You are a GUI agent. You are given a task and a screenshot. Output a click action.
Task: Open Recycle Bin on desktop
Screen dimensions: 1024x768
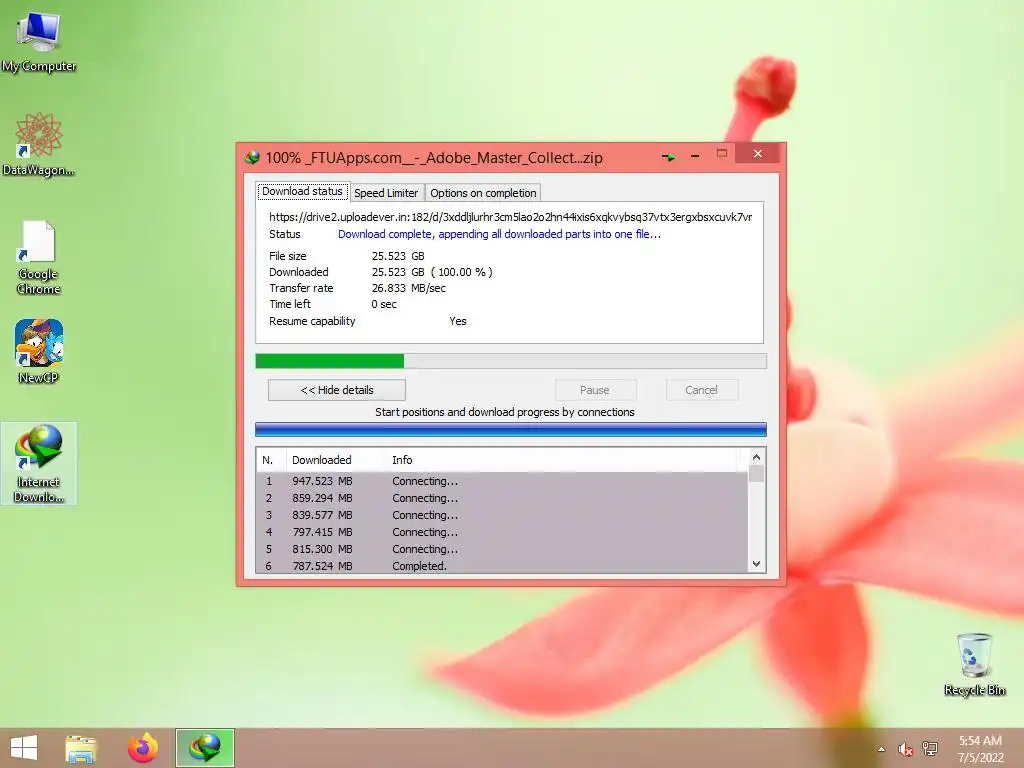pos(974,664)
